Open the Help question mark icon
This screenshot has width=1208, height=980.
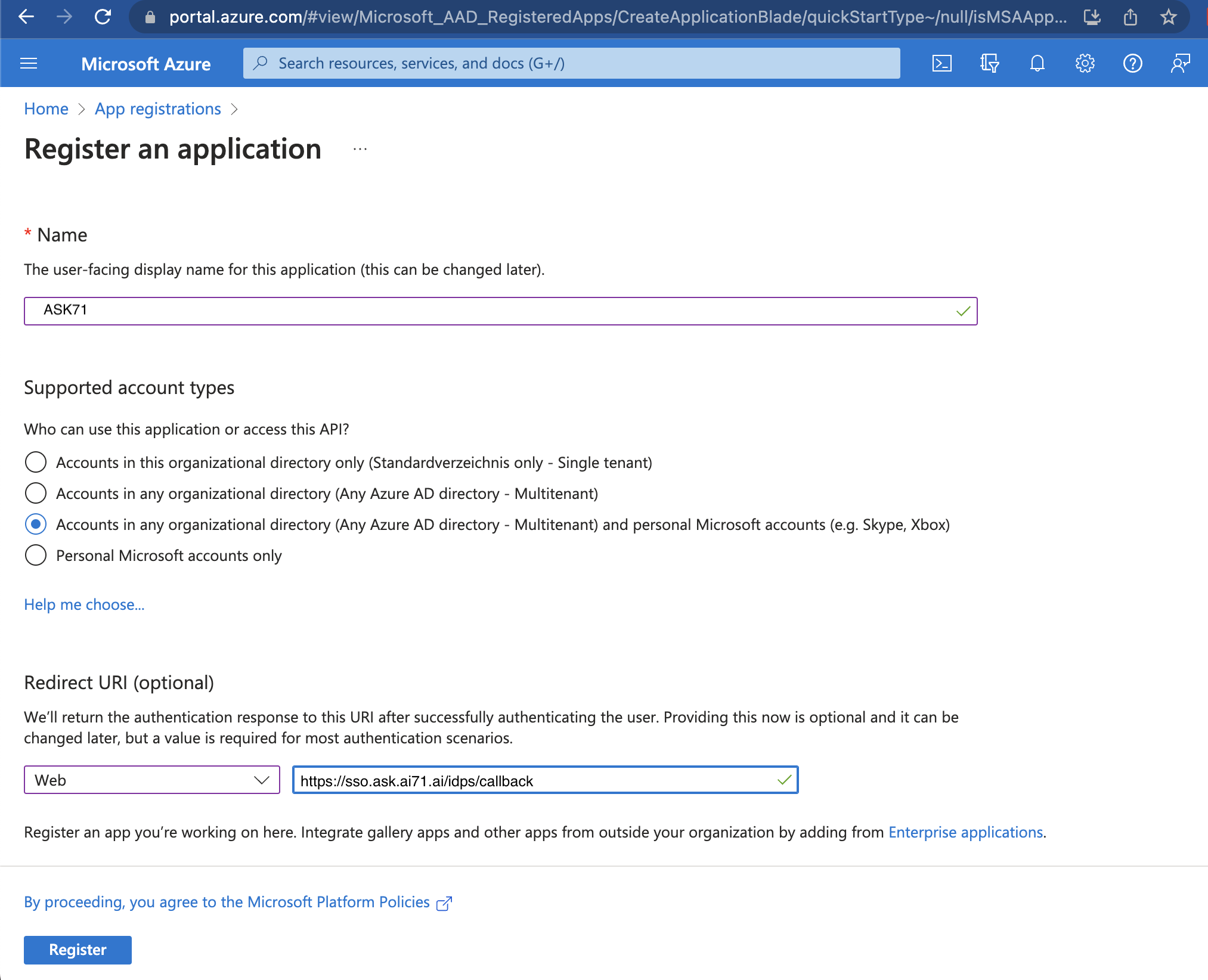(1133, 63)
